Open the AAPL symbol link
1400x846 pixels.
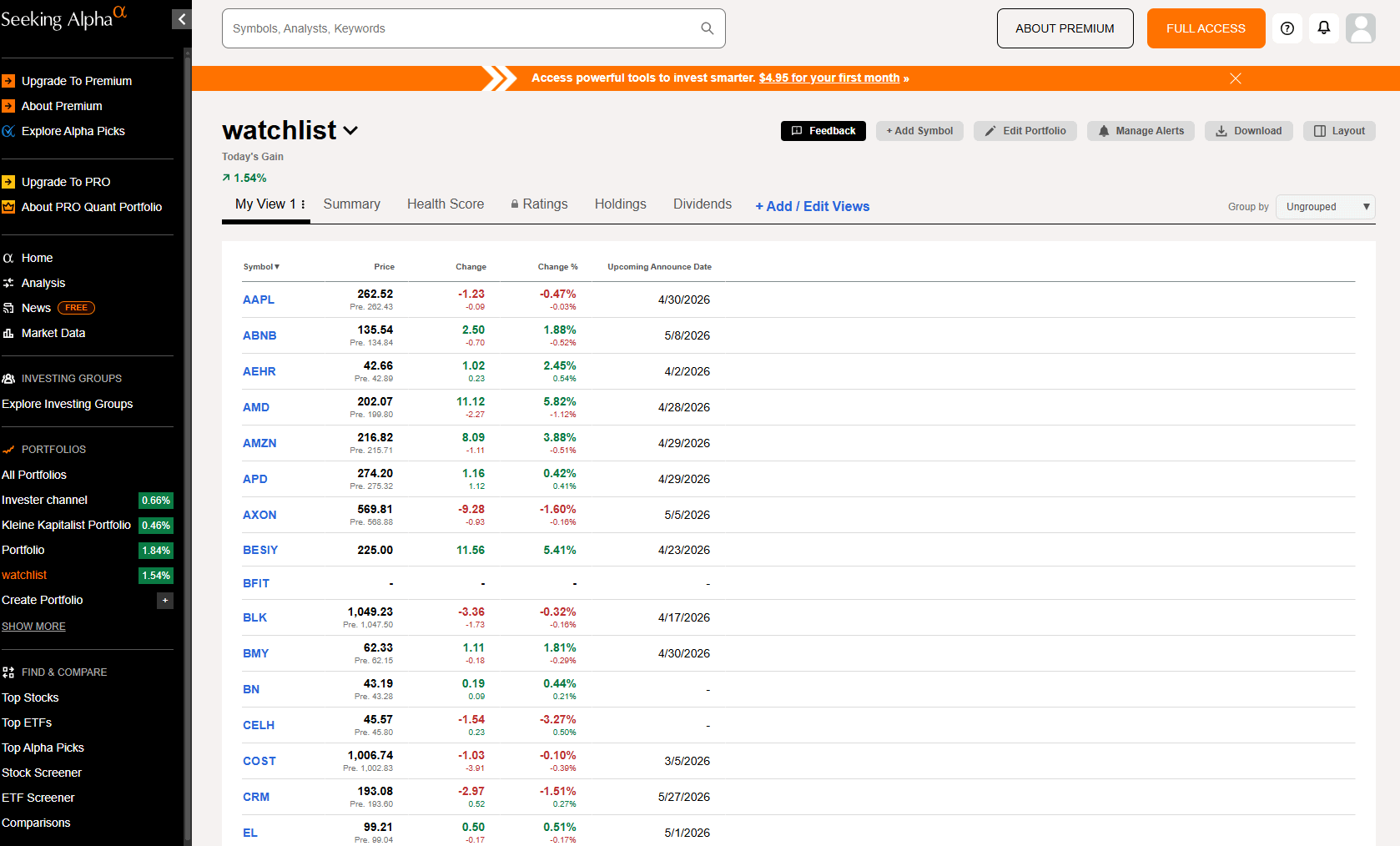coord(259,300)
